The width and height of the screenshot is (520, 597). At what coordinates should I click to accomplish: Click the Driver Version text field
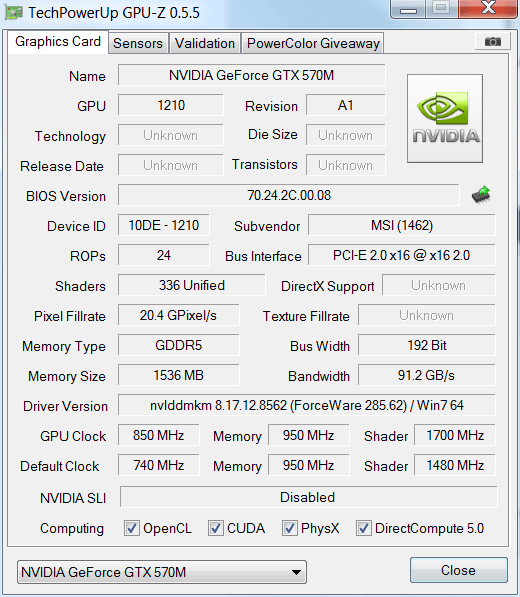click(x=307, y=405)
